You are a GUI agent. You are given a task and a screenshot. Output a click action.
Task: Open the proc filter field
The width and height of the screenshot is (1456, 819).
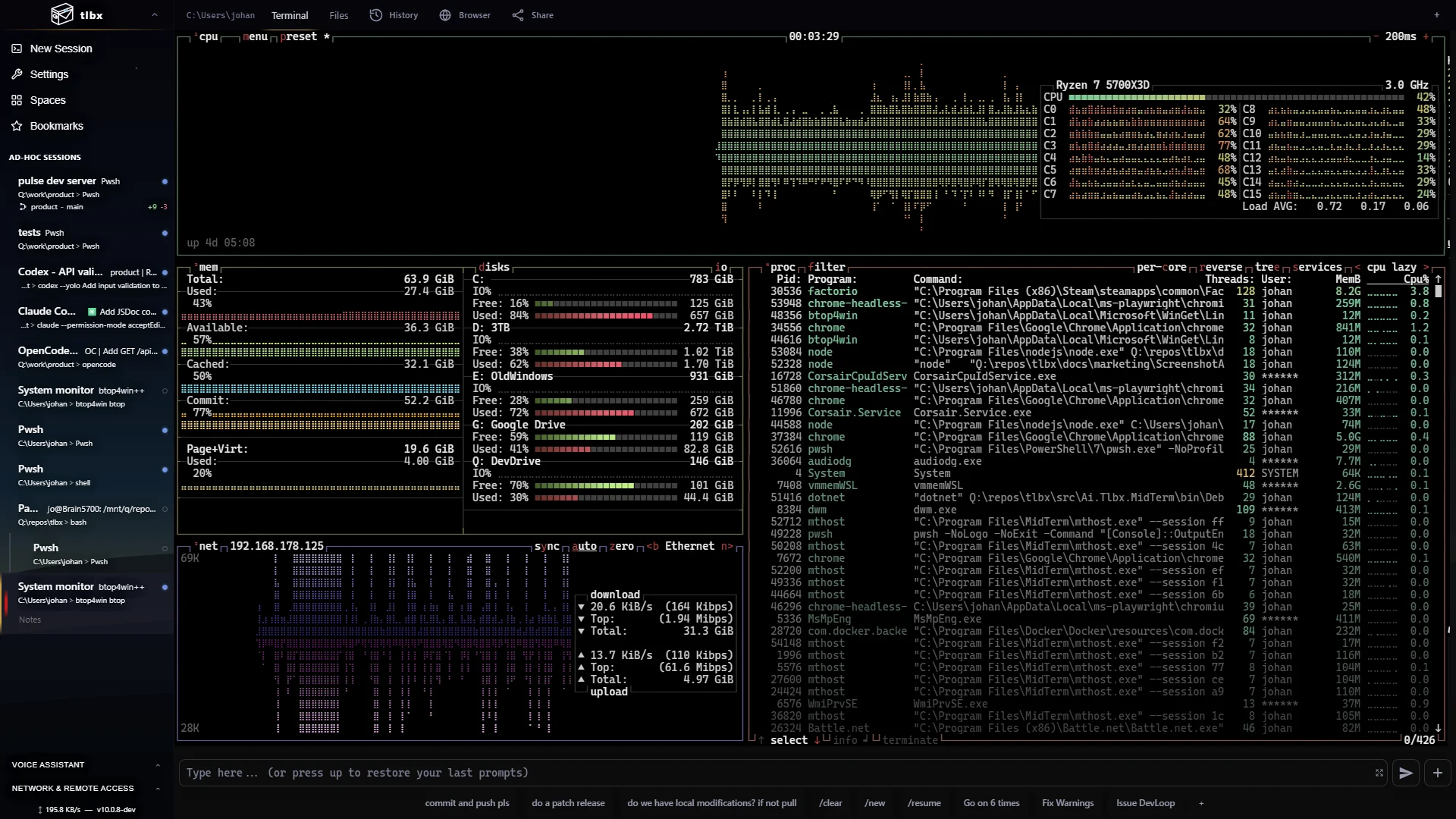[827, 267]
